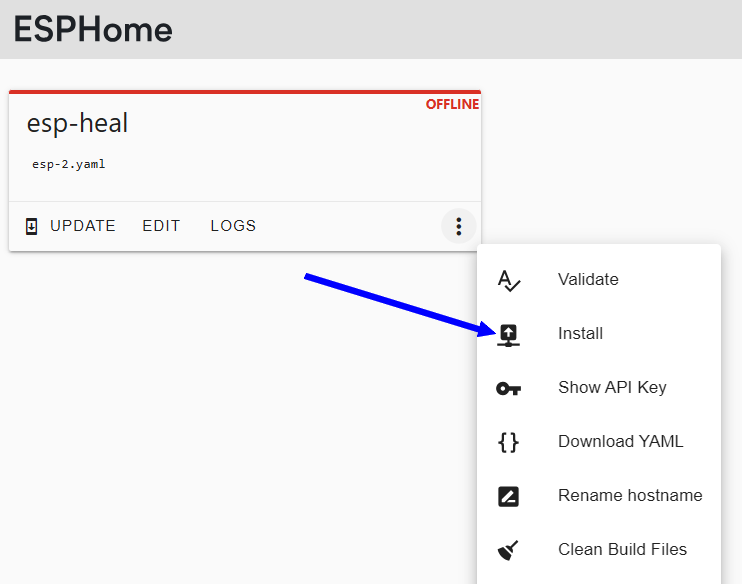Click the key icon for API Key
This screenshot has width=742, height=584.
click(508, 388)
